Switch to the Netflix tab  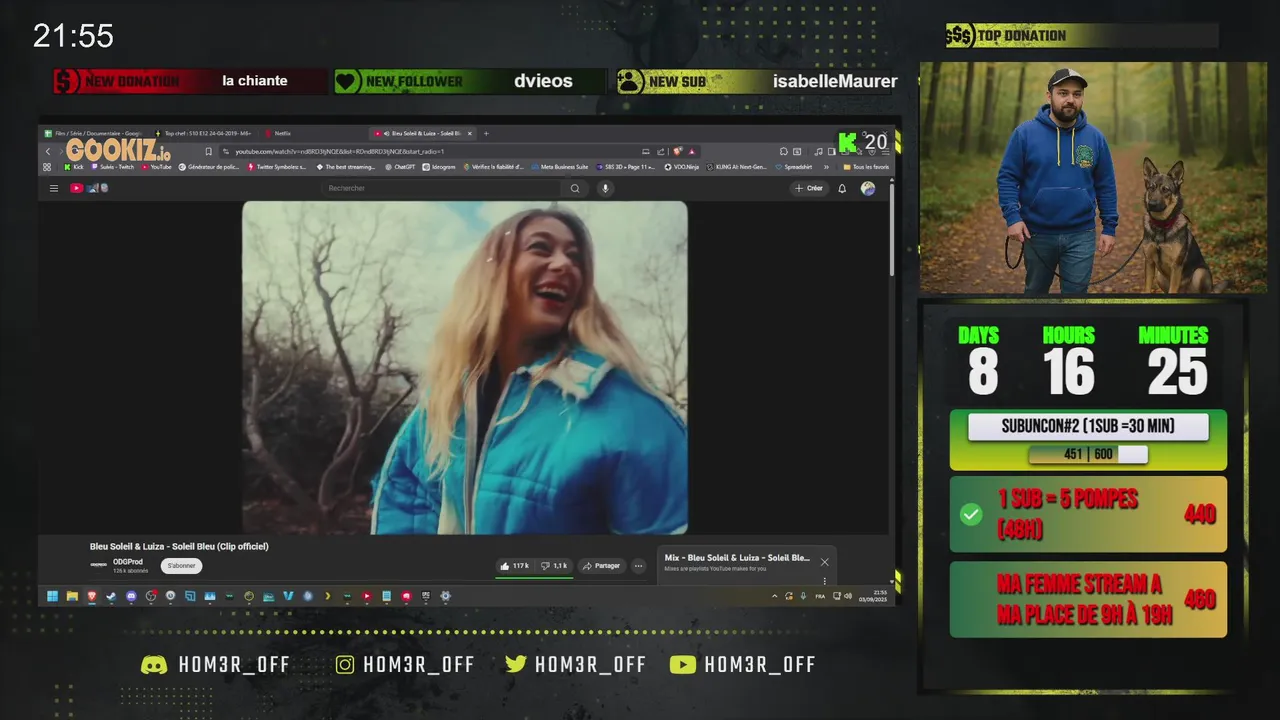point(279,133)
